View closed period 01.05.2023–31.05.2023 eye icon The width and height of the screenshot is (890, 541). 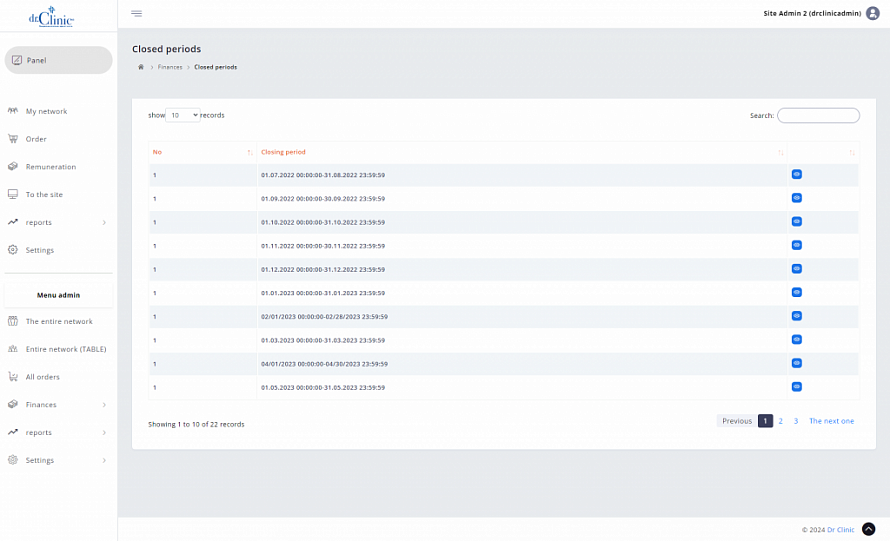(x=796, y=387)
